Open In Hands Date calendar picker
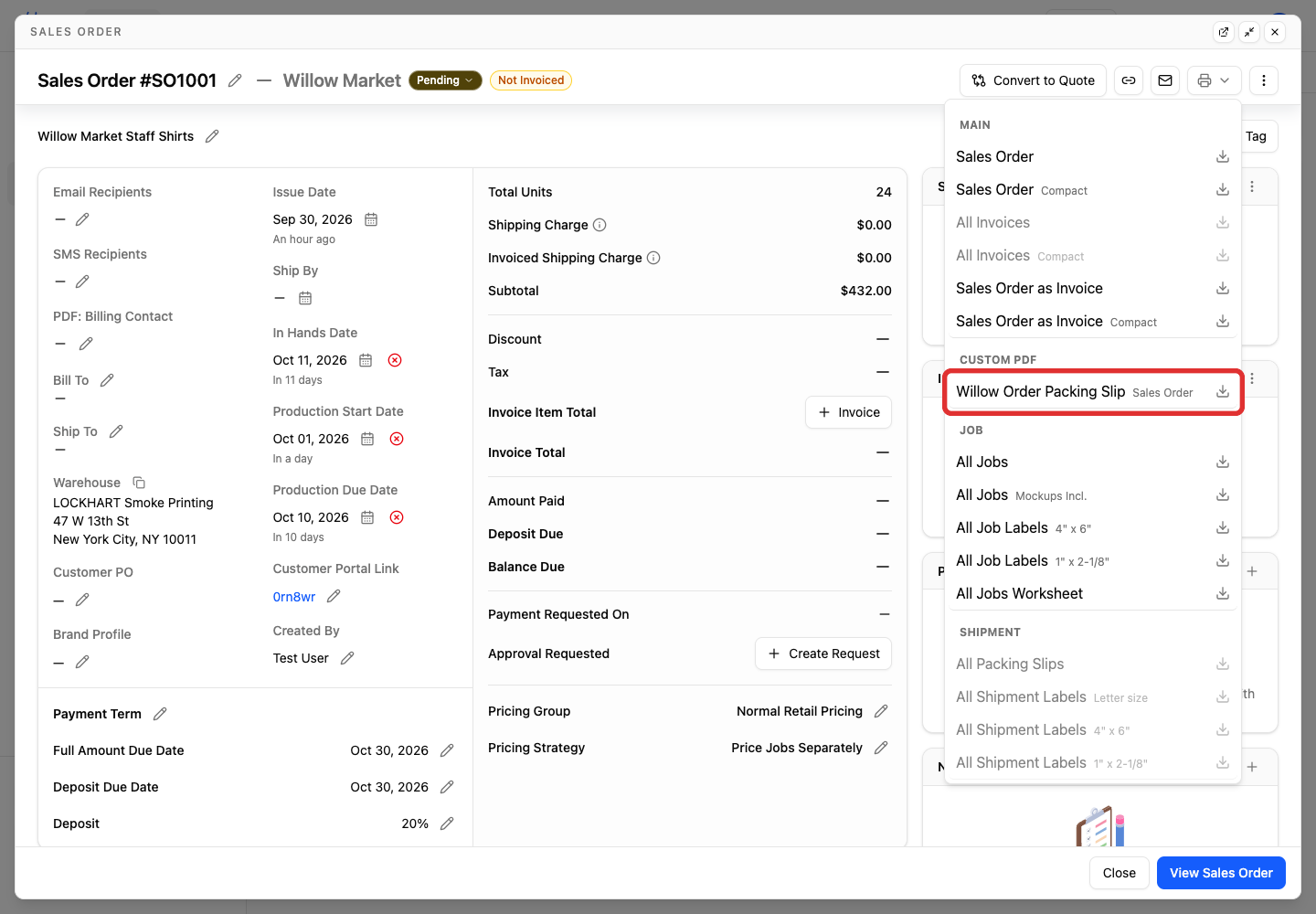The height and width of the screenshot is (914, 1316). 366,360
